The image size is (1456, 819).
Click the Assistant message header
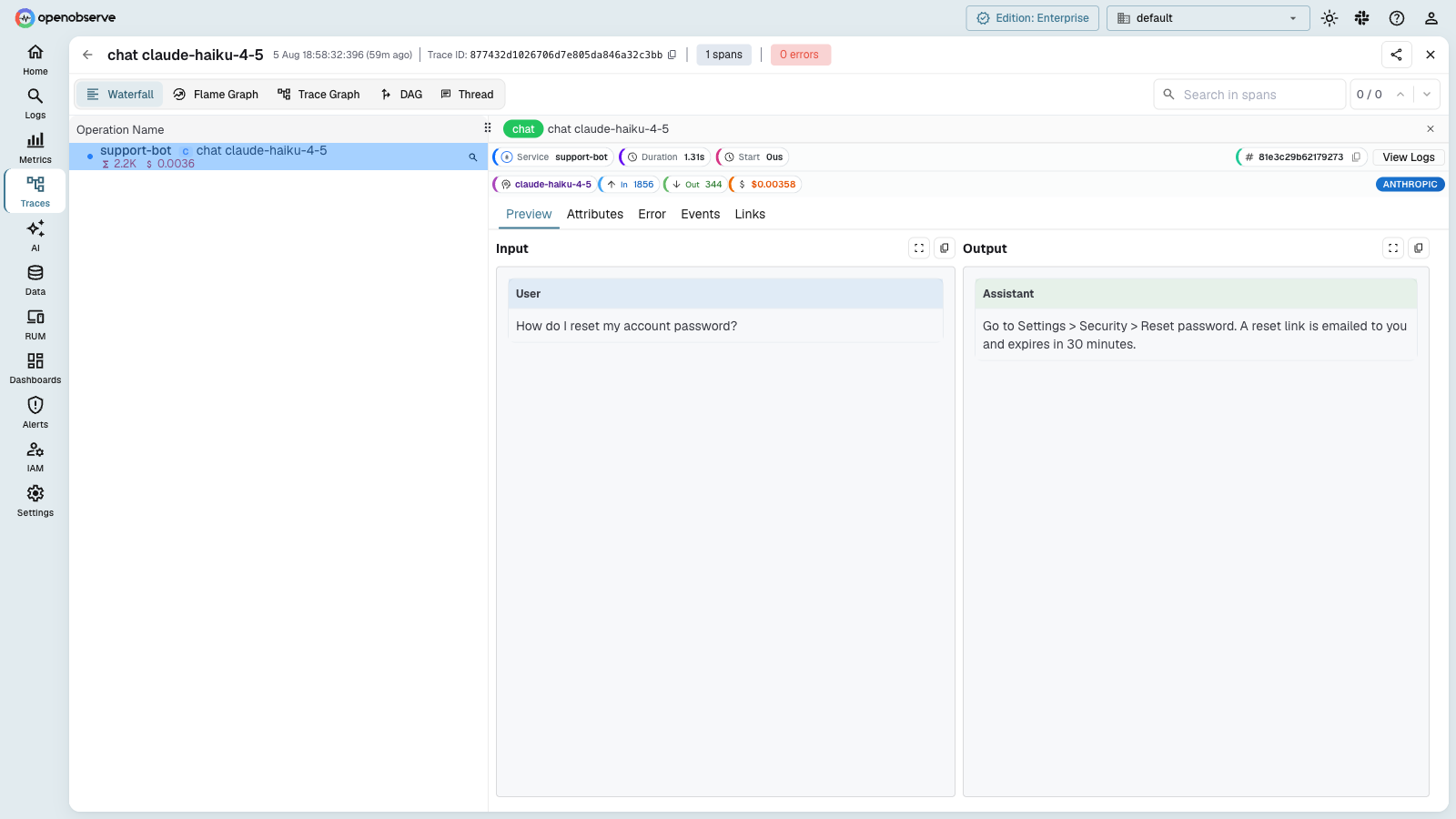pos(1196,294)
